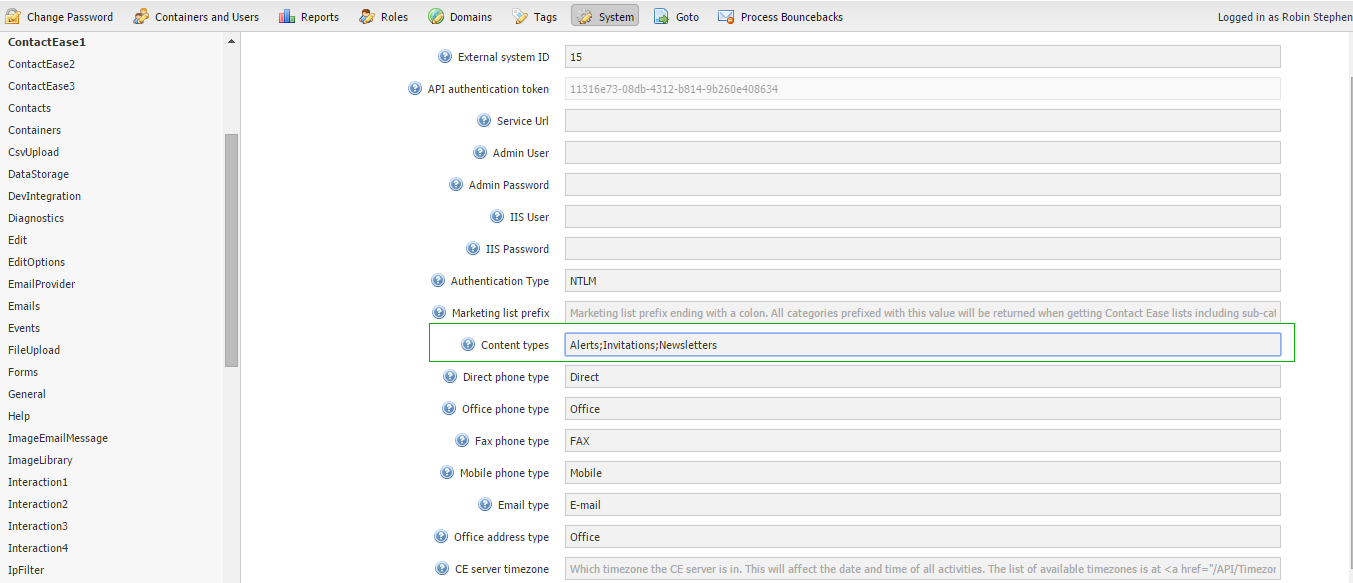The image size is (1353, 583).
Task: Click the help icon next to Marketing list prefix
Action: 439,313
